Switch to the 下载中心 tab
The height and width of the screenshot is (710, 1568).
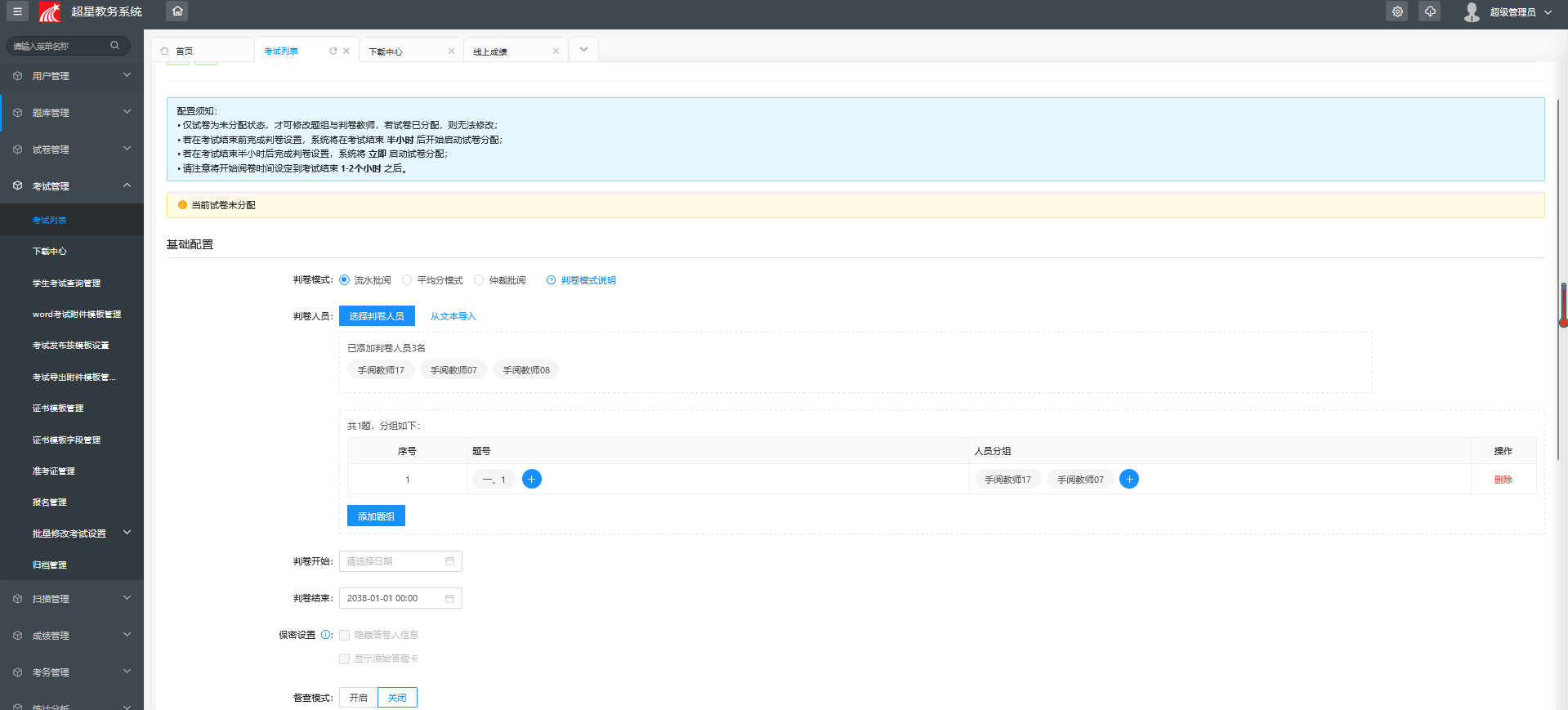tap(386, 51)
